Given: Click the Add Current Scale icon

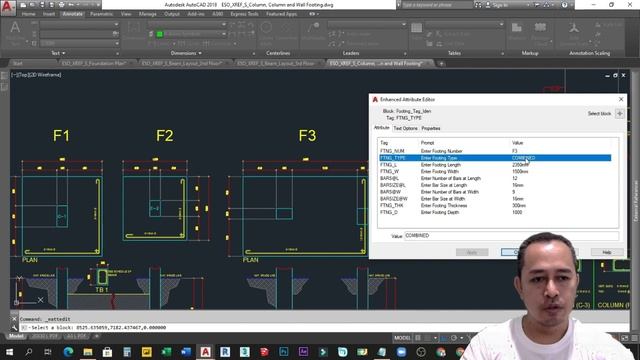Looking at the screenshot, I should tap(574, 28).
